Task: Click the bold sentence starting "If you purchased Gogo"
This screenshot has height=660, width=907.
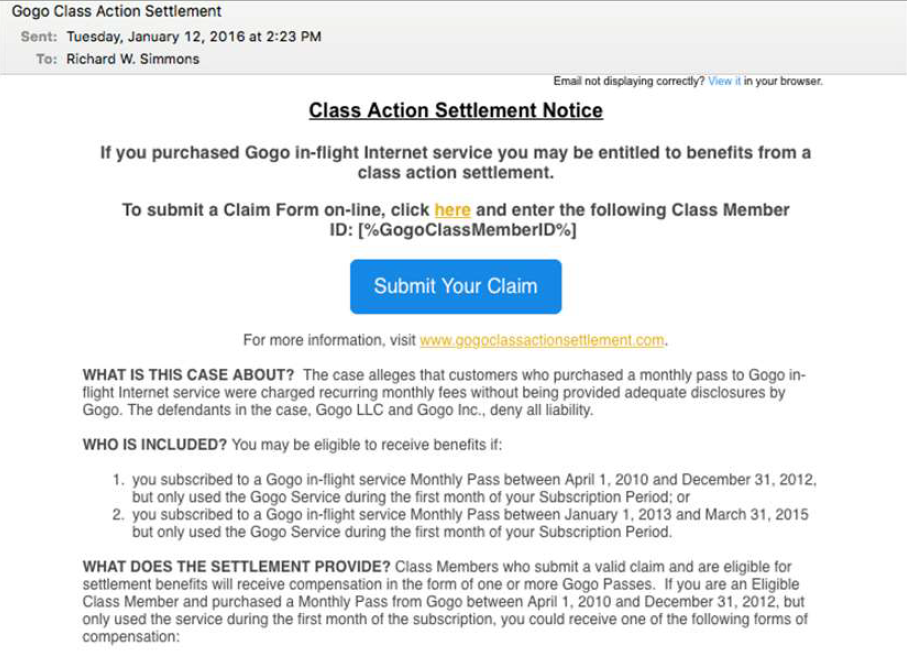Action: 455,163
